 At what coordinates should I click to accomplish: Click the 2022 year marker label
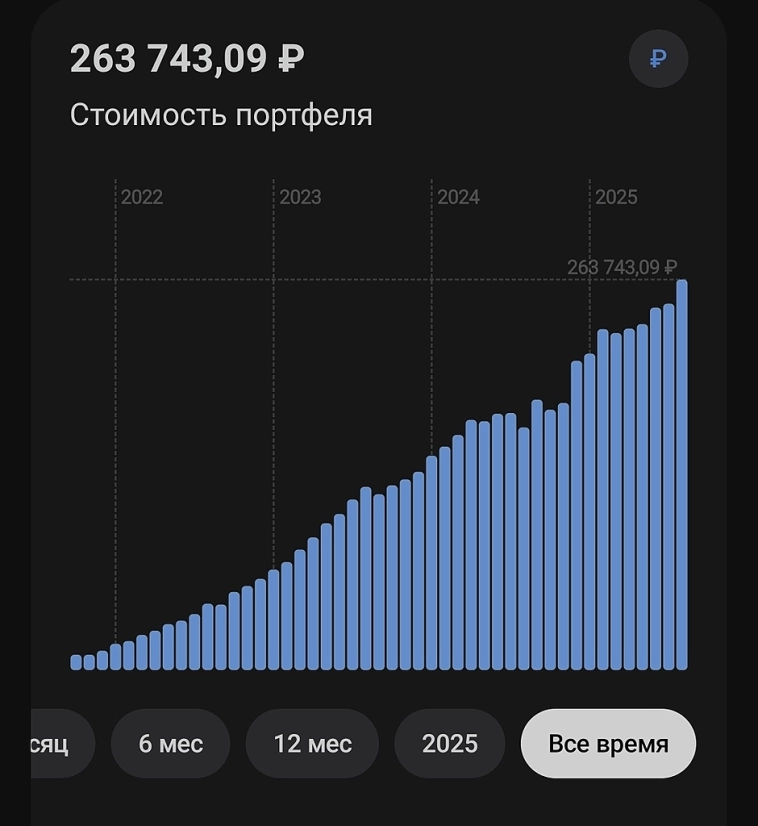coord(141,197)
